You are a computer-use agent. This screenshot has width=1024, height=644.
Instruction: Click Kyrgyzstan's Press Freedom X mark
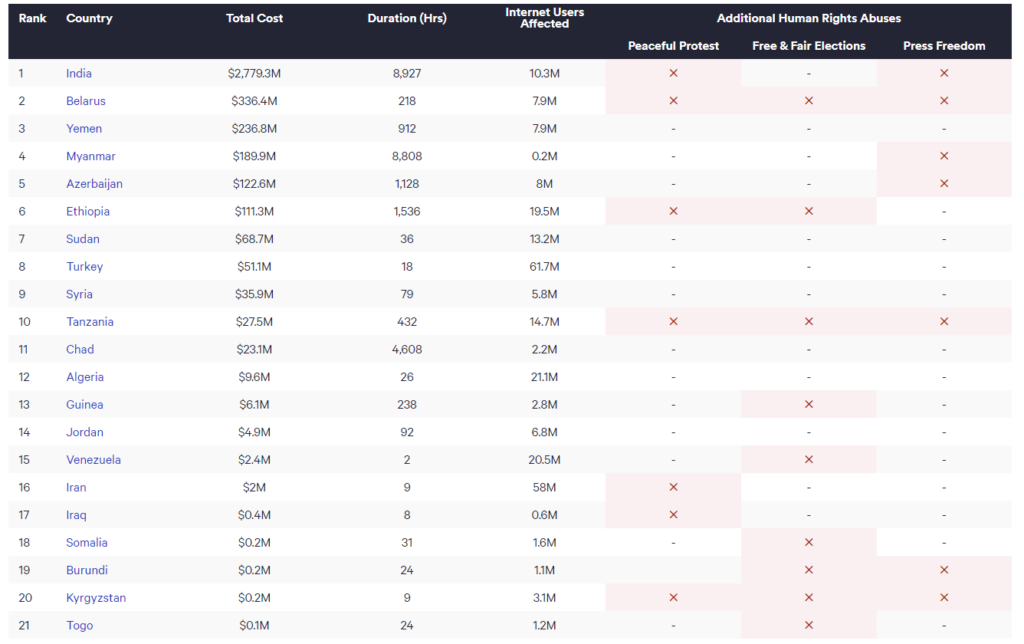pos(944,598)
